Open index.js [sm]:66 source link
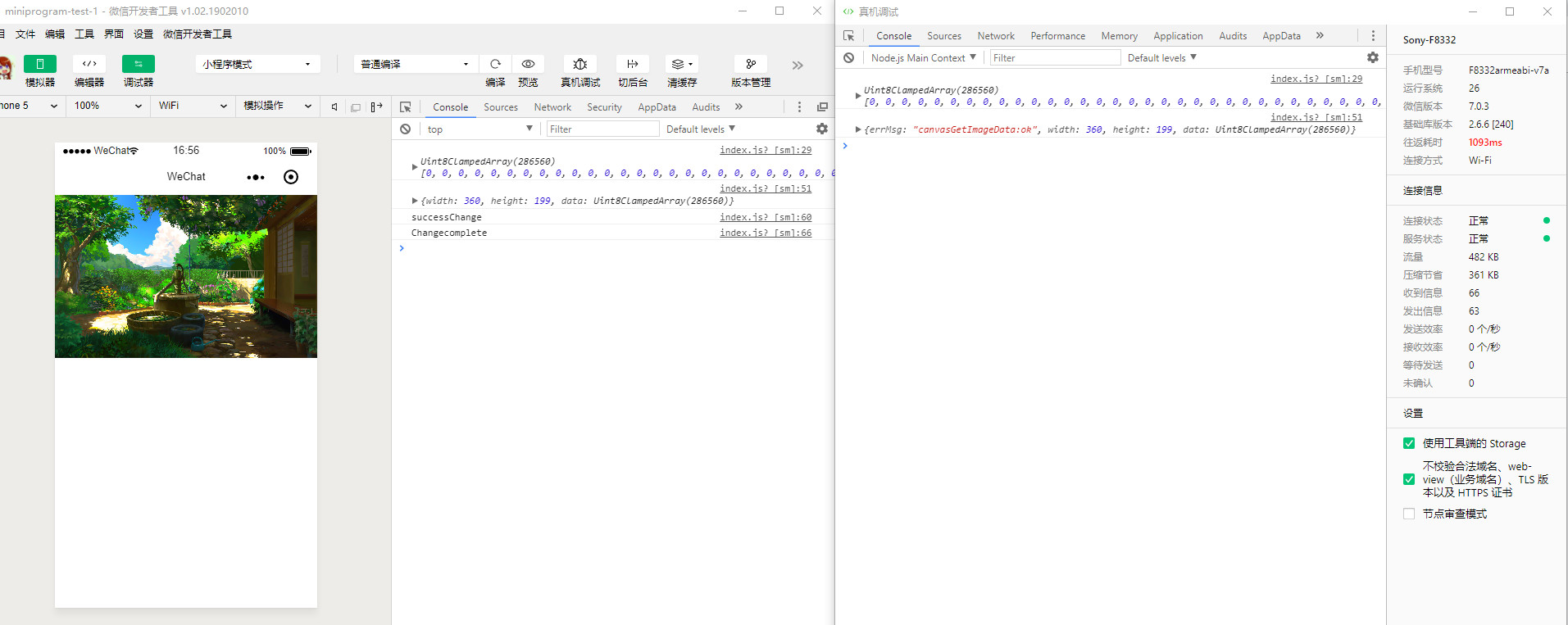The width and height of the screenshot is (1568, 625). 766,233
